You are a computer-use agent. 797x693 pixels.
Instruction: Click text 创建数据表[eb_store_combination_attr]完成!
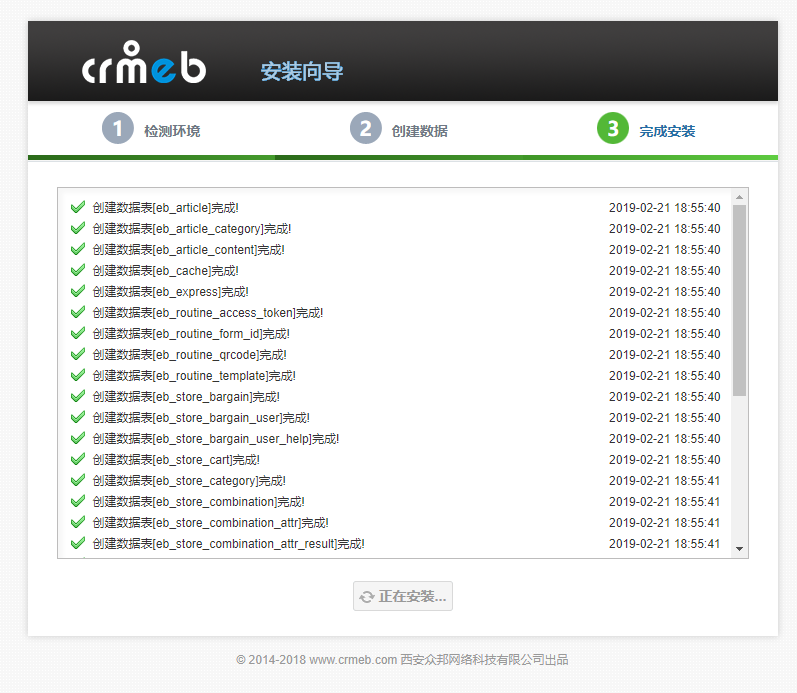pyautogui.click(x=210, y=523)
